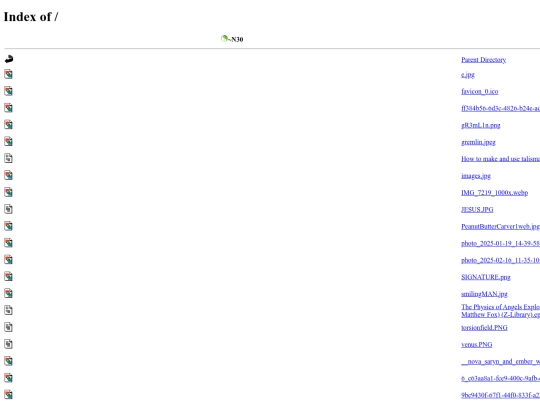Click the image icon for 9be9430f file
Image resolution: width=540 pixels, height=405 pixels.
point(9,395)
